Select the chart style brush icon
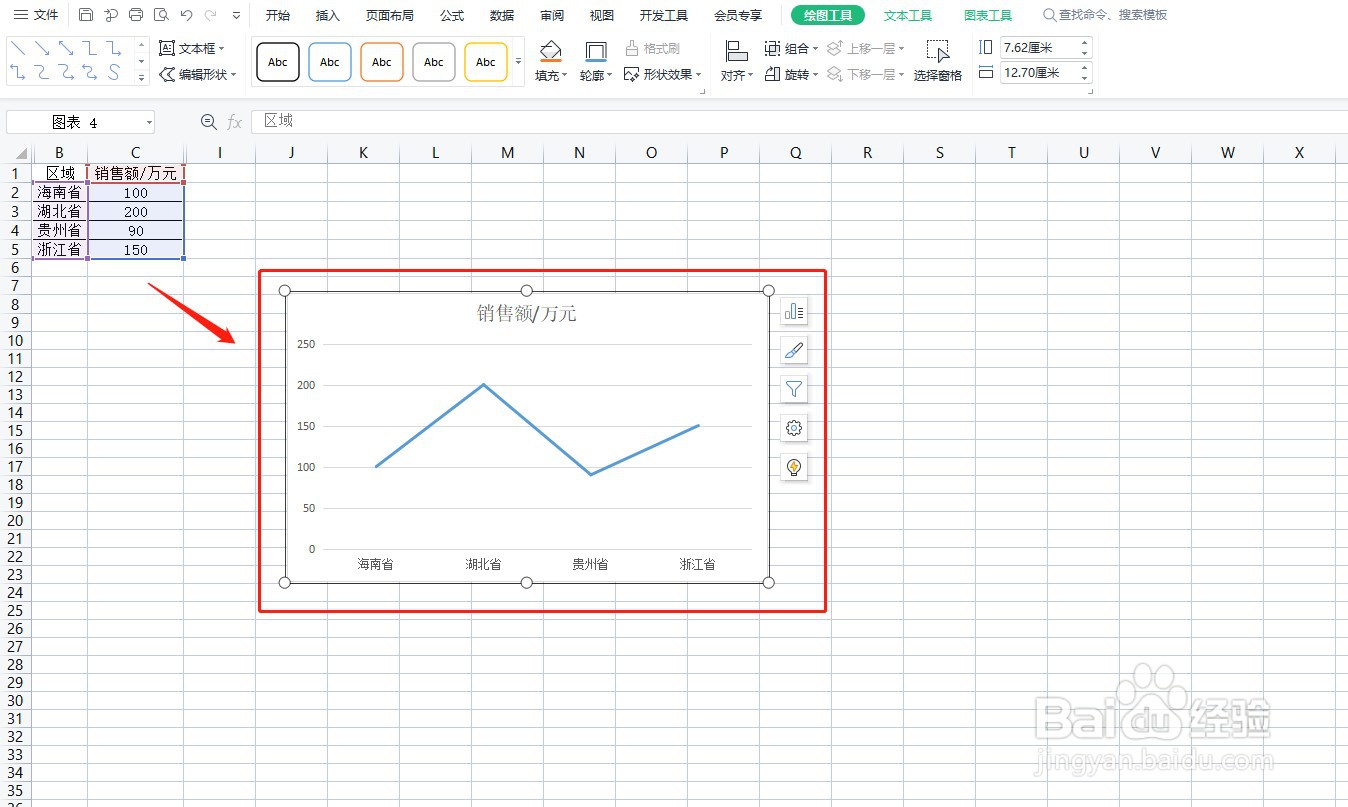Image resolution: width=1348 pixels, height=807 pixels. 793,350
